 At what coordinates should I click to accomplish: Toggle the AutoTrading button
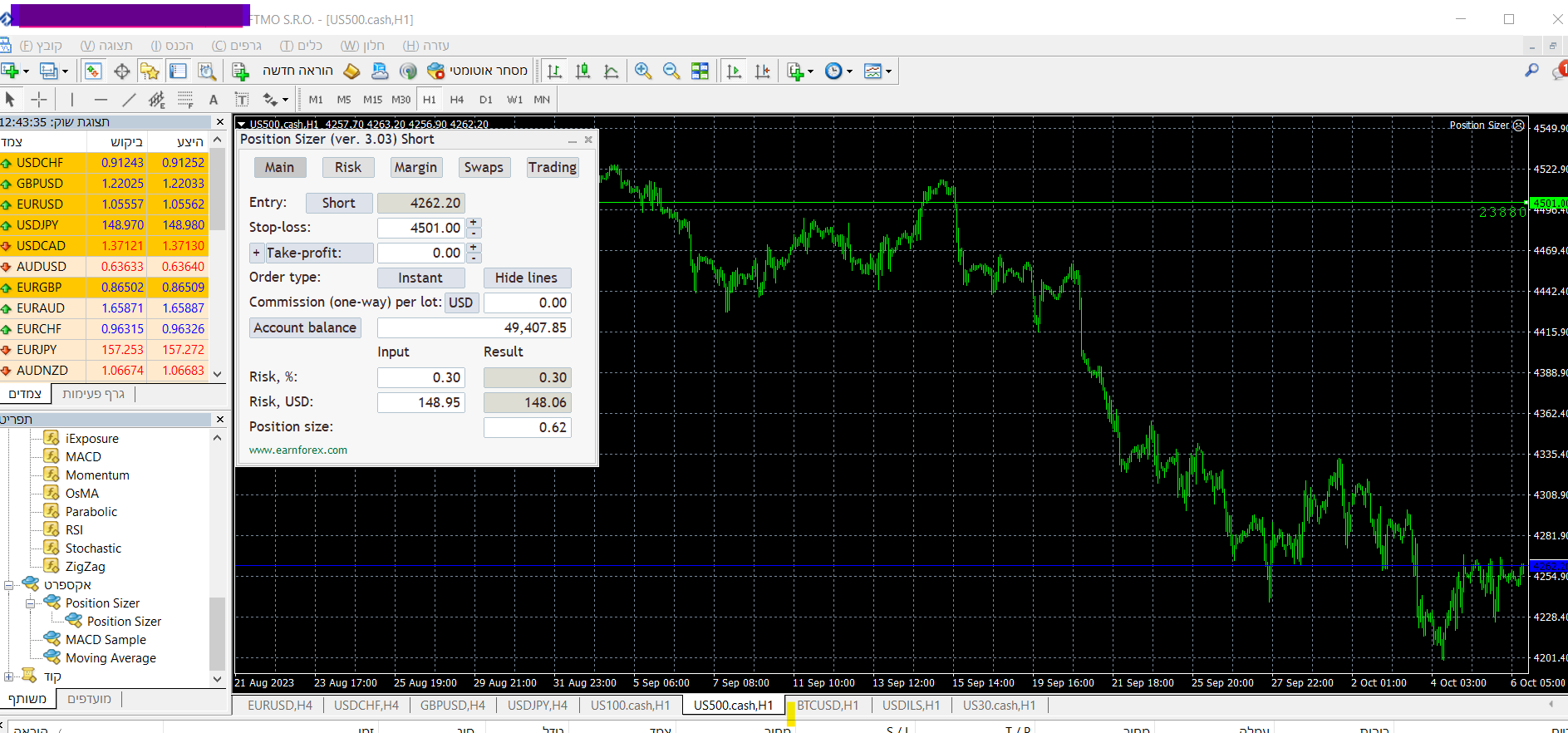pyautogui.click(x=479, y=71)
